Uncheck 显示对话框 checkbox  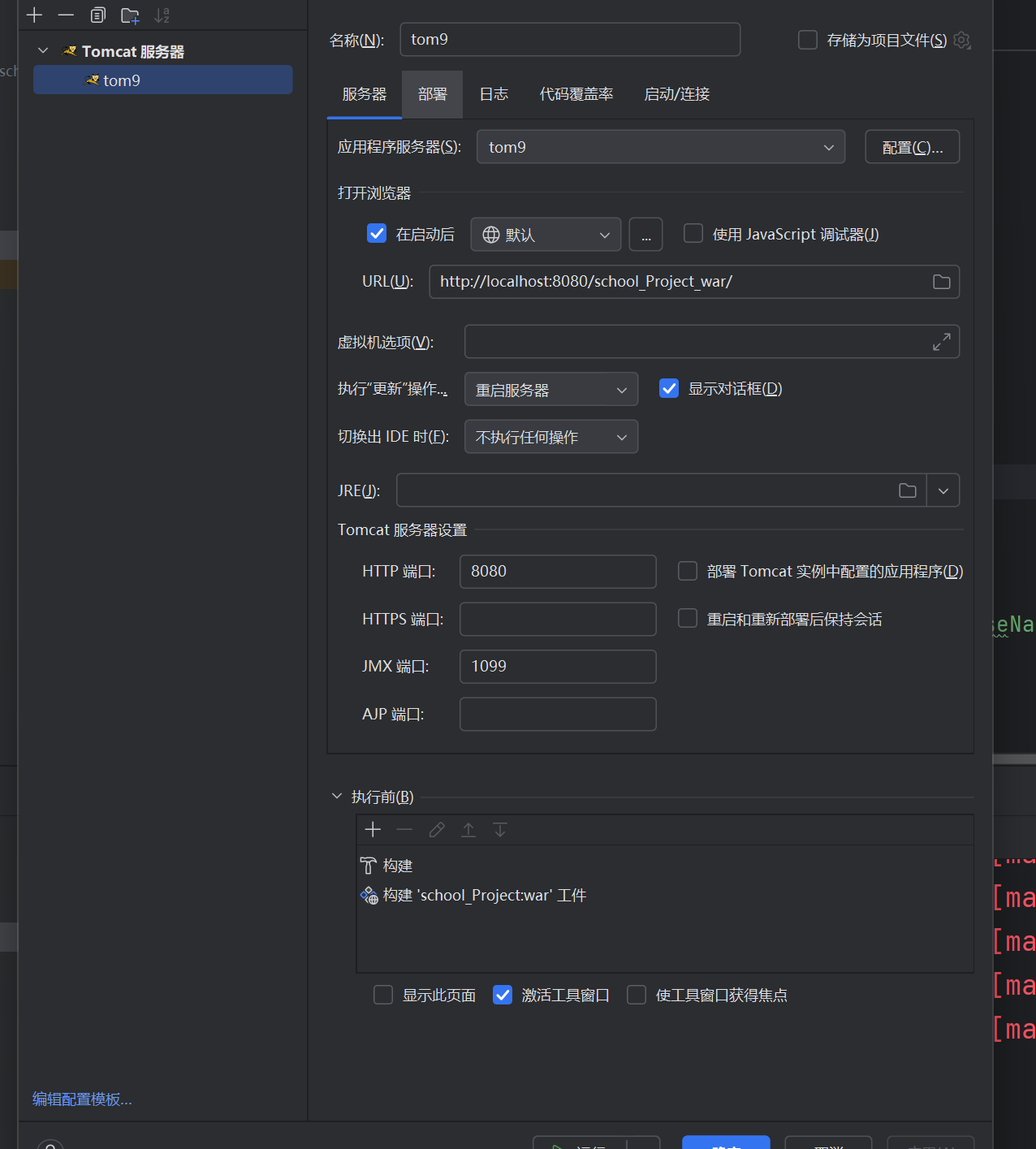coord(669,388)
